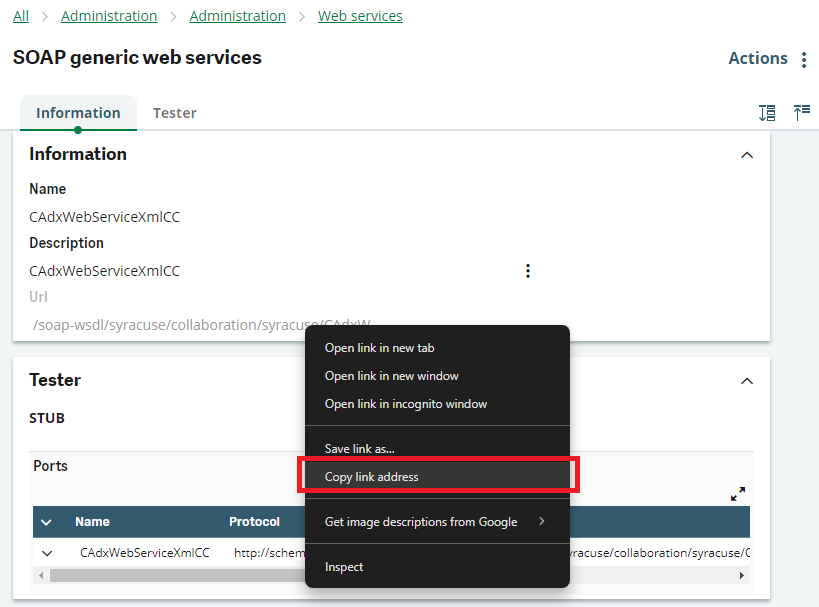Screen dimensions: 819x607
Task: Collapse the Information section
Action: (745, 155)
